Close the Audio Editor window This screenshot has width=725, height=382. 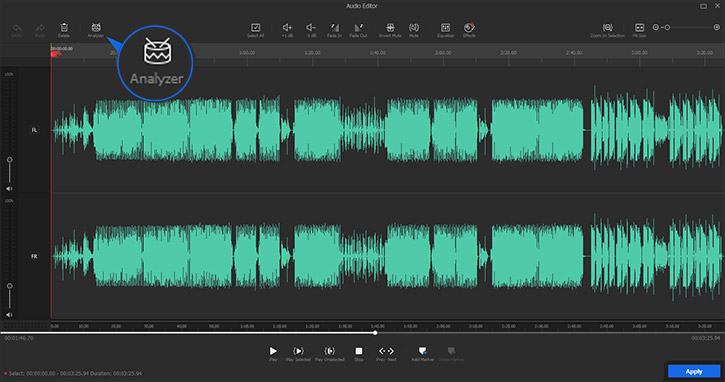[x=718, y=6]
